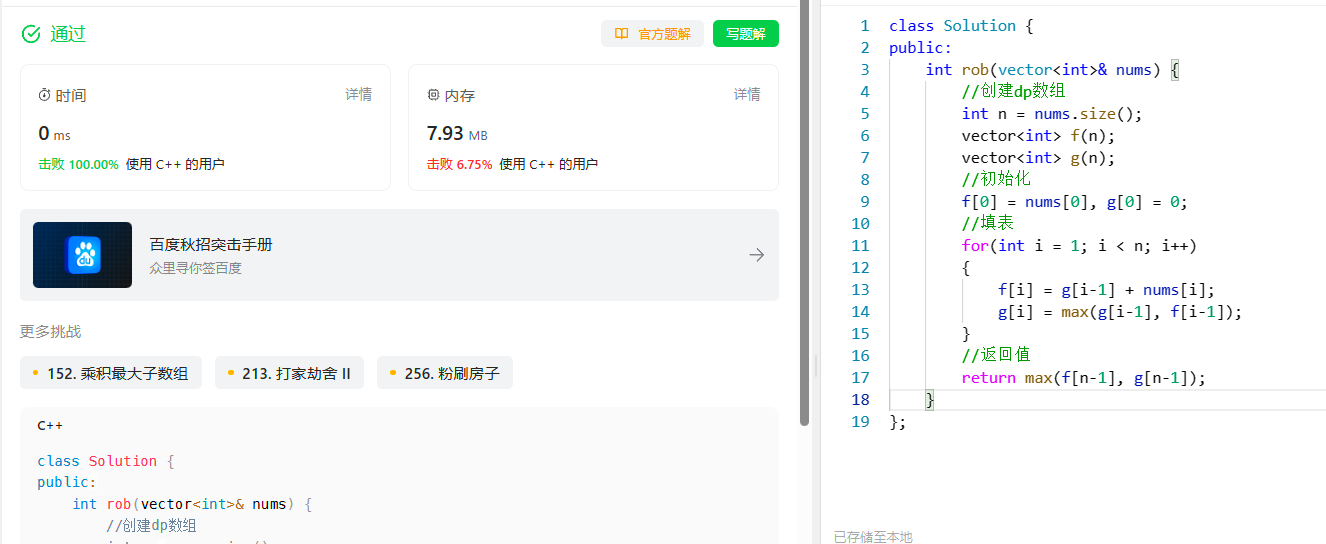Click the book icon in 官方题解 button
The height and width of the screenshot is (544, 1326).
[622, 34]
